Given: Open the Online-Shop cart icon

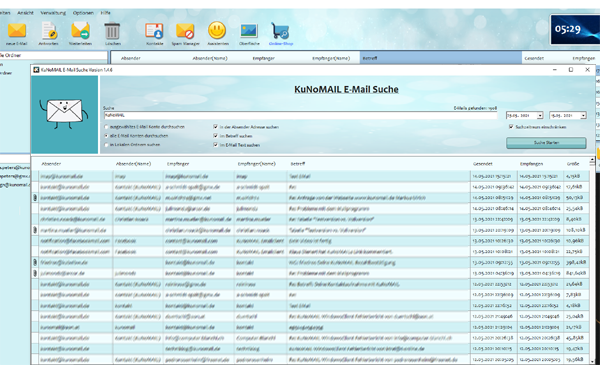Looking at the screenshot, I should click(x=280, y=31).
